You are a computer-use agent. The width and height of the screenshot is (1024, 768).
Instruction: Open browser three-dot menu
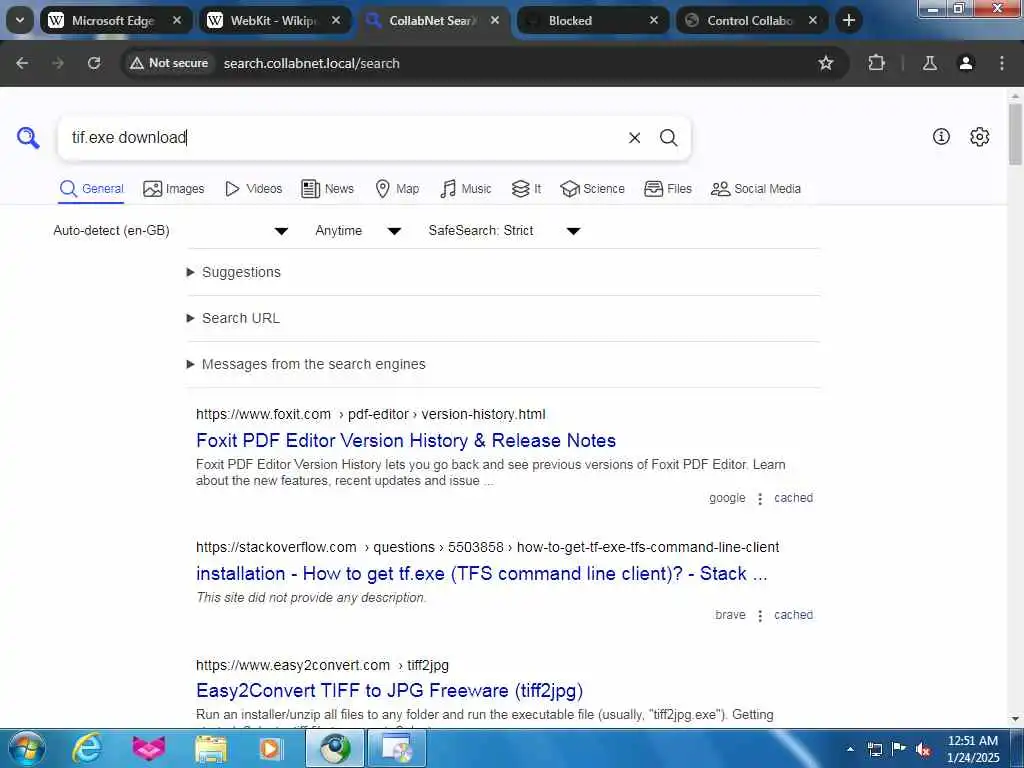point(1002,63)
